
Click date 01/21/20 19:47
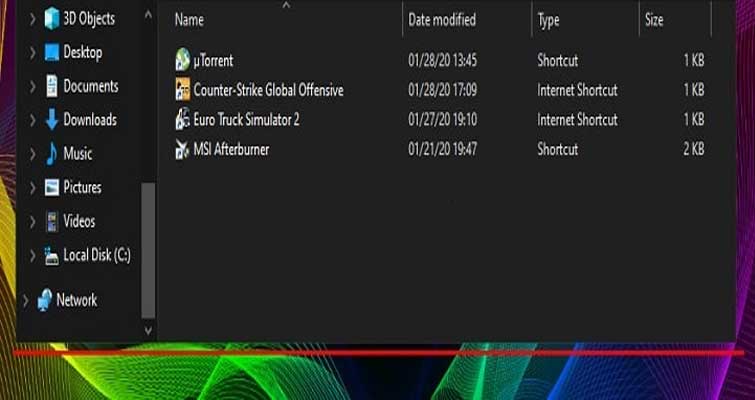click(443, 150)
